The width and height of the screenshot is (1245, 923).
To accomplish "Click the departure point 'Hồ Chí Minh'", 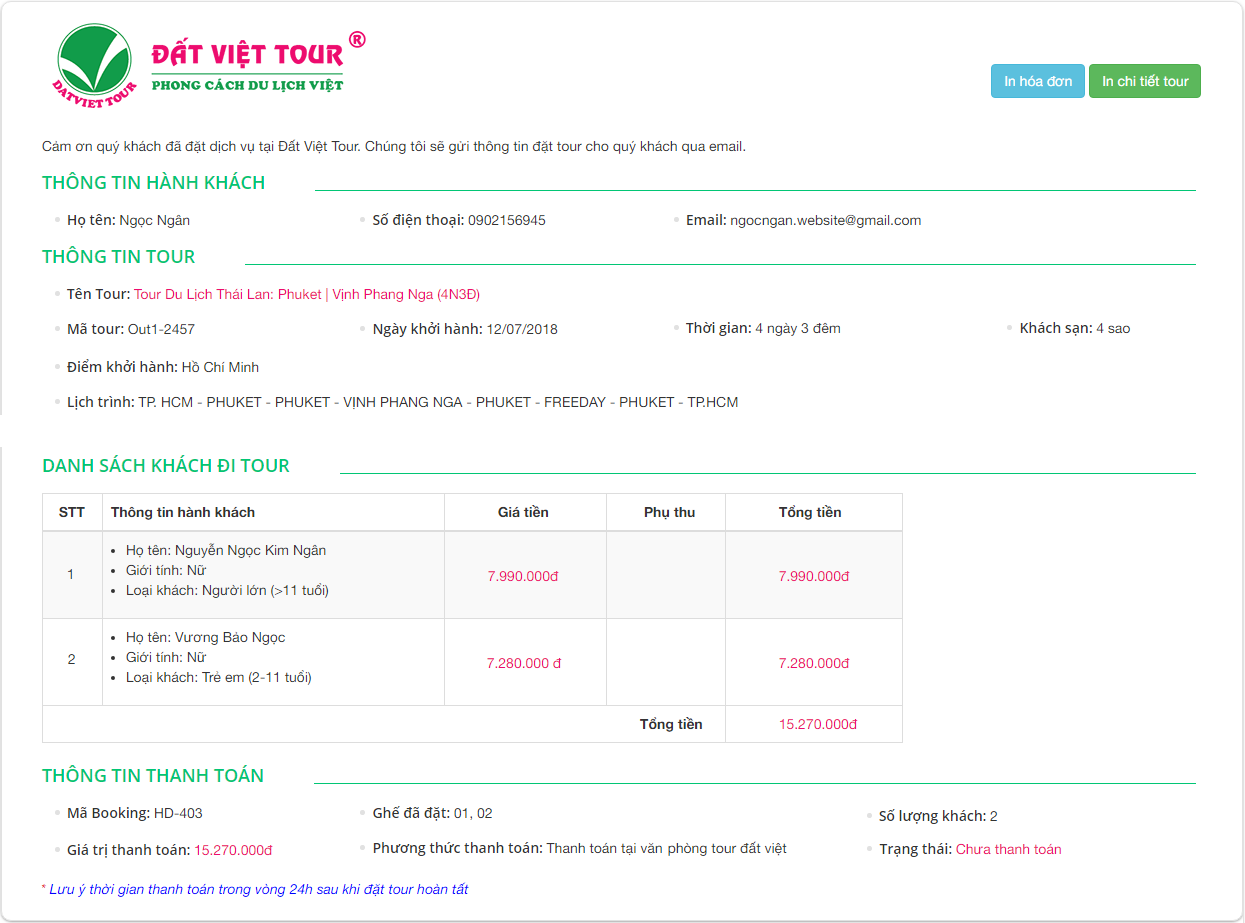I will tap(220, 367).
